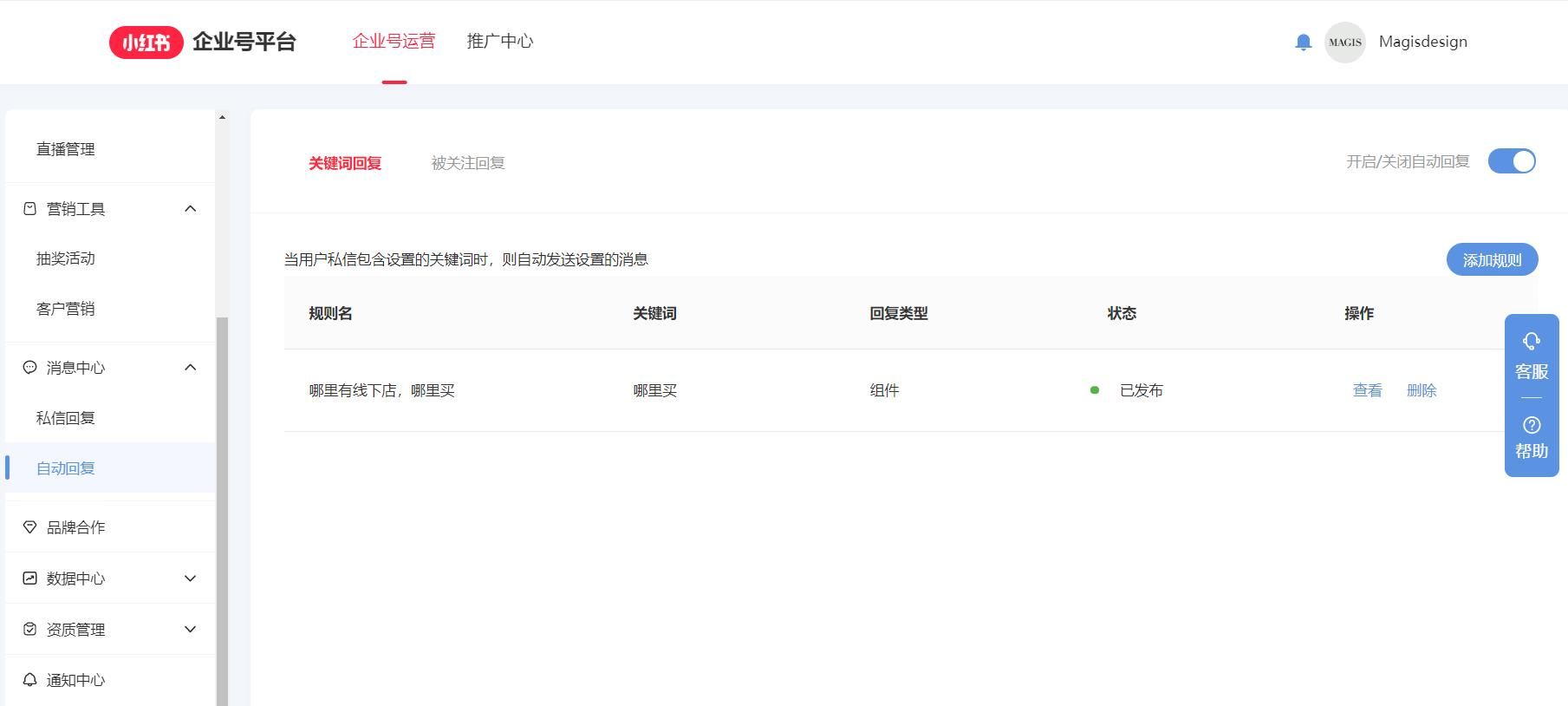Click rule name 哪里有线下店，哪里买
Image resolution: width=1568 pixels, height=706 pixels.
(x=382, y=390)
